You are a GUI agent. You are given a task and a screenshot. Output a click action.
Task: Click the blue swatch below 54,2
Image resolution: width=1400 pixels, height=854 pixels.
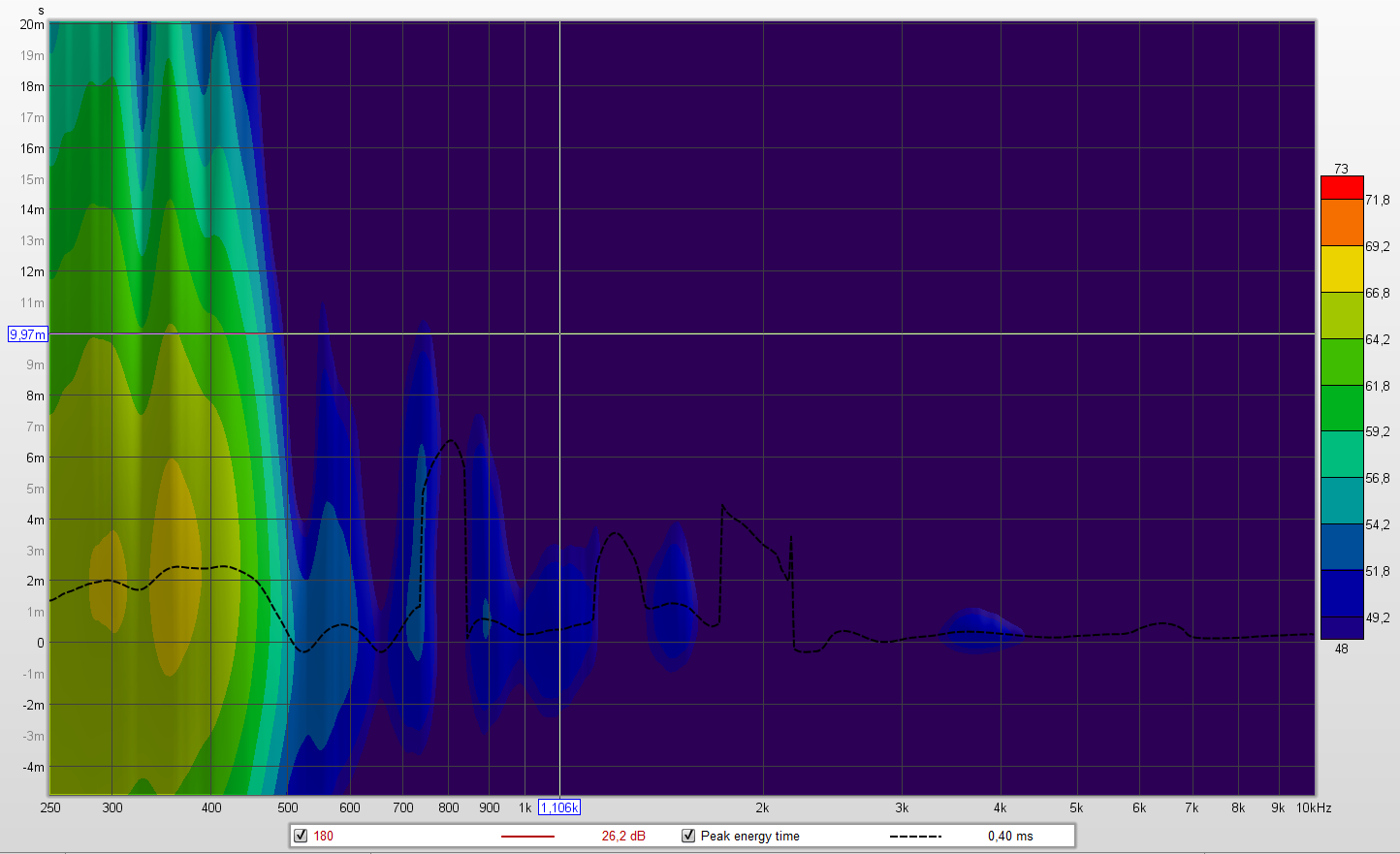click(1342, 548)
